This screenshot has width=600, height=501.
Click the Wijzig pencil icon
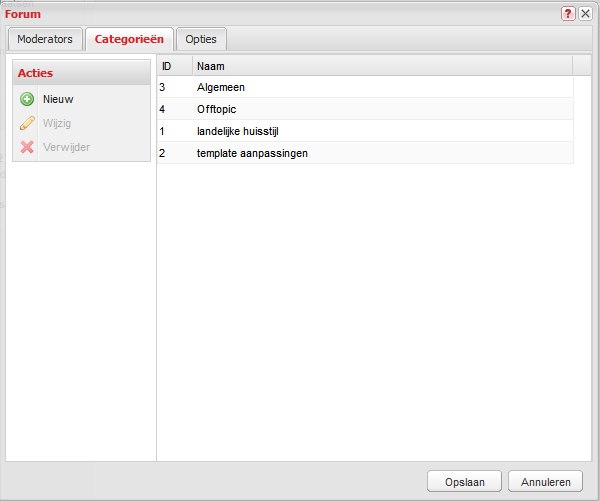(x=27, y=123)
